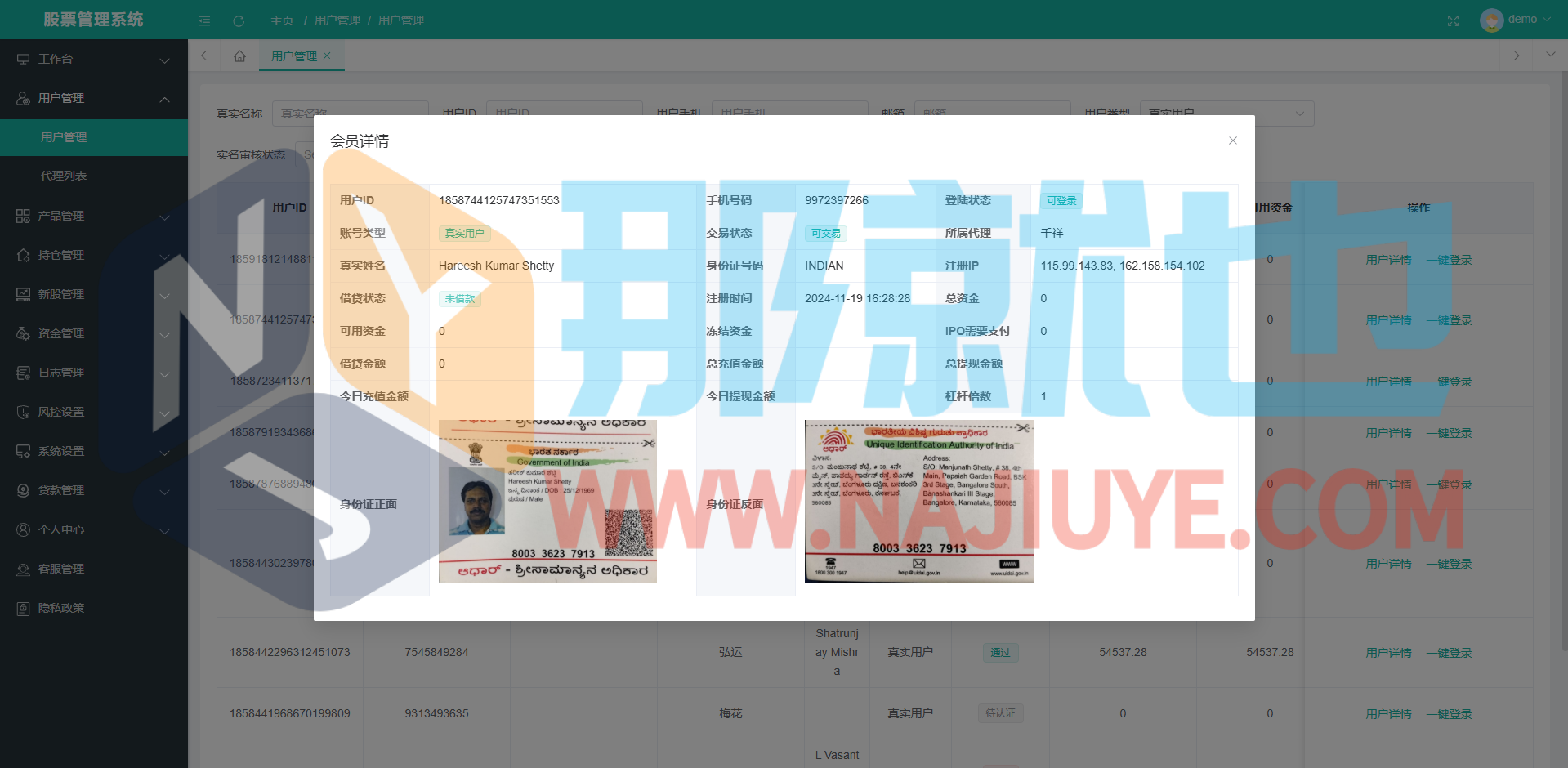Open 隐私政策 sidebar item
Screen dimensions: 1568x768
coord(61,608)
